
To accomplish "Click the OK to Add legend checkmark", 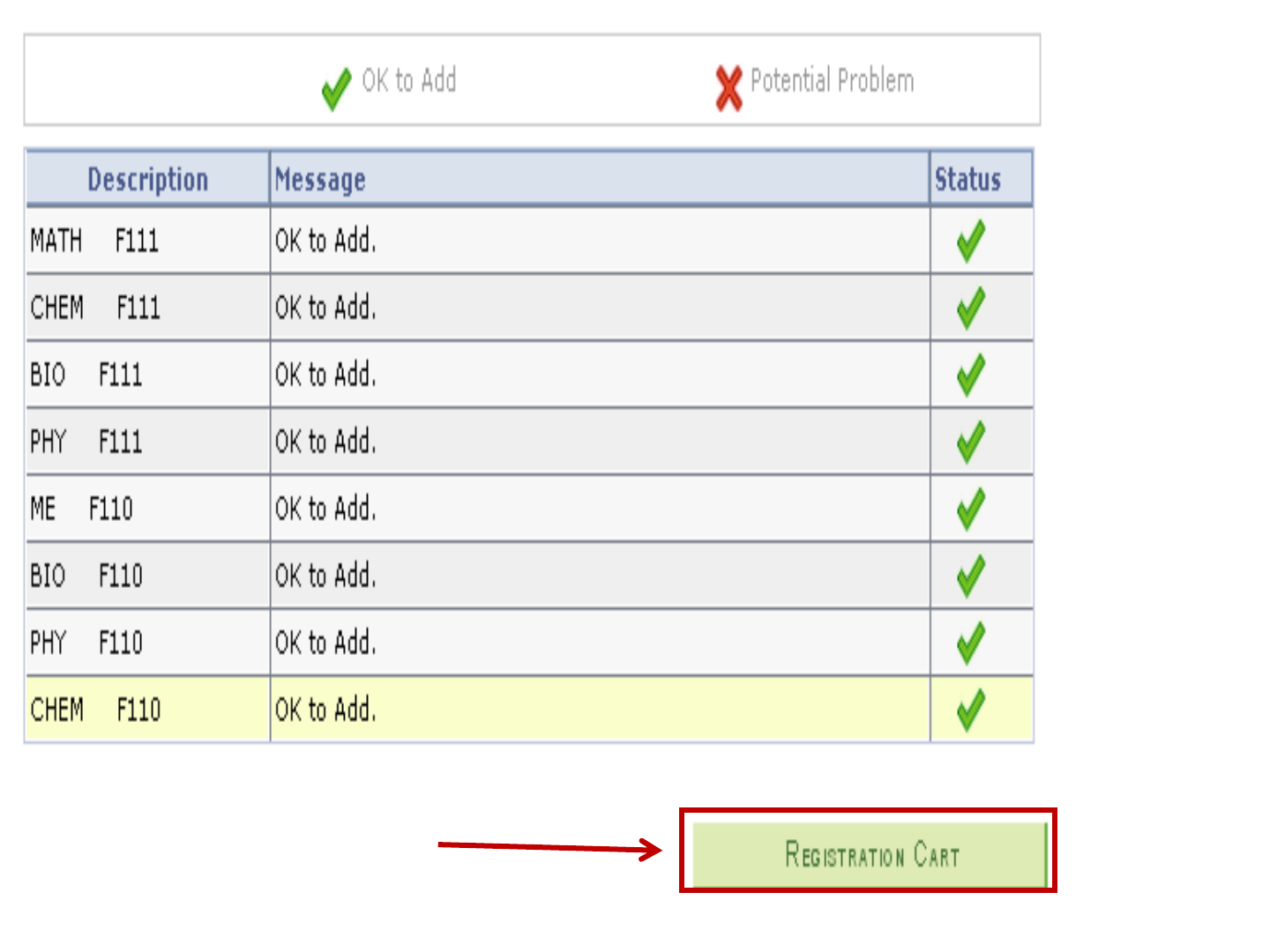I will point(336,88).
